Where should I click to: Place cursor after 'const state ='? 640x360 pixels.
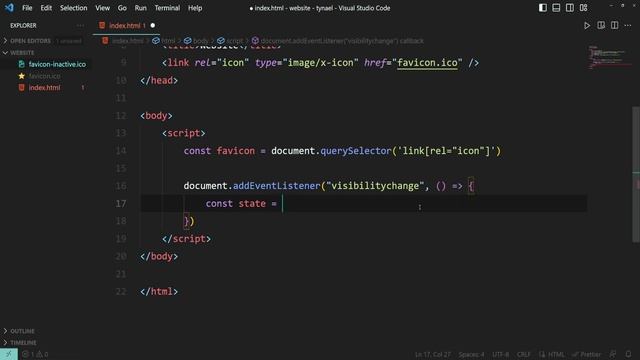(282, 204)
